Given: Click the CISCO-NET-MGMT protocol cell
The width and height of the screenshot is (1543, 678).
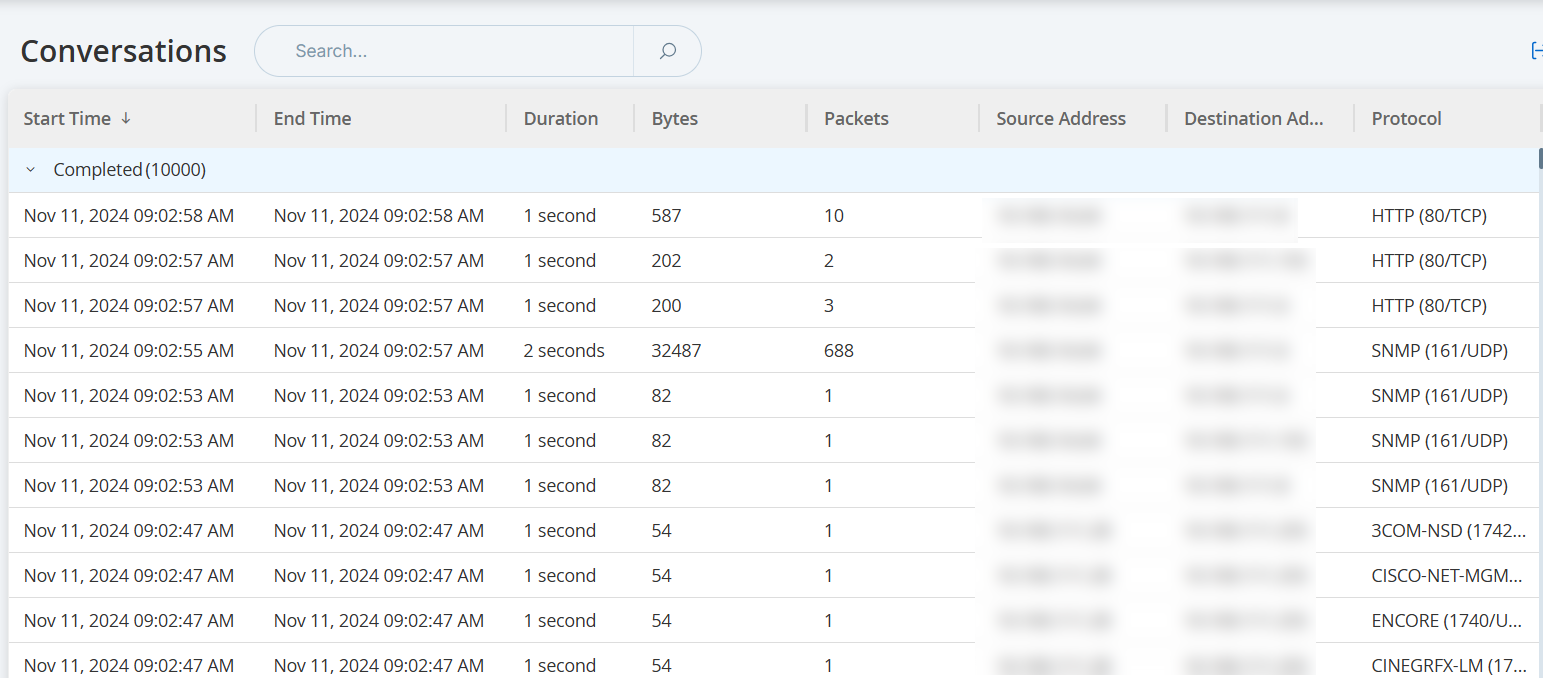Looking at the screenshot, I should [x=1447, y=576].
